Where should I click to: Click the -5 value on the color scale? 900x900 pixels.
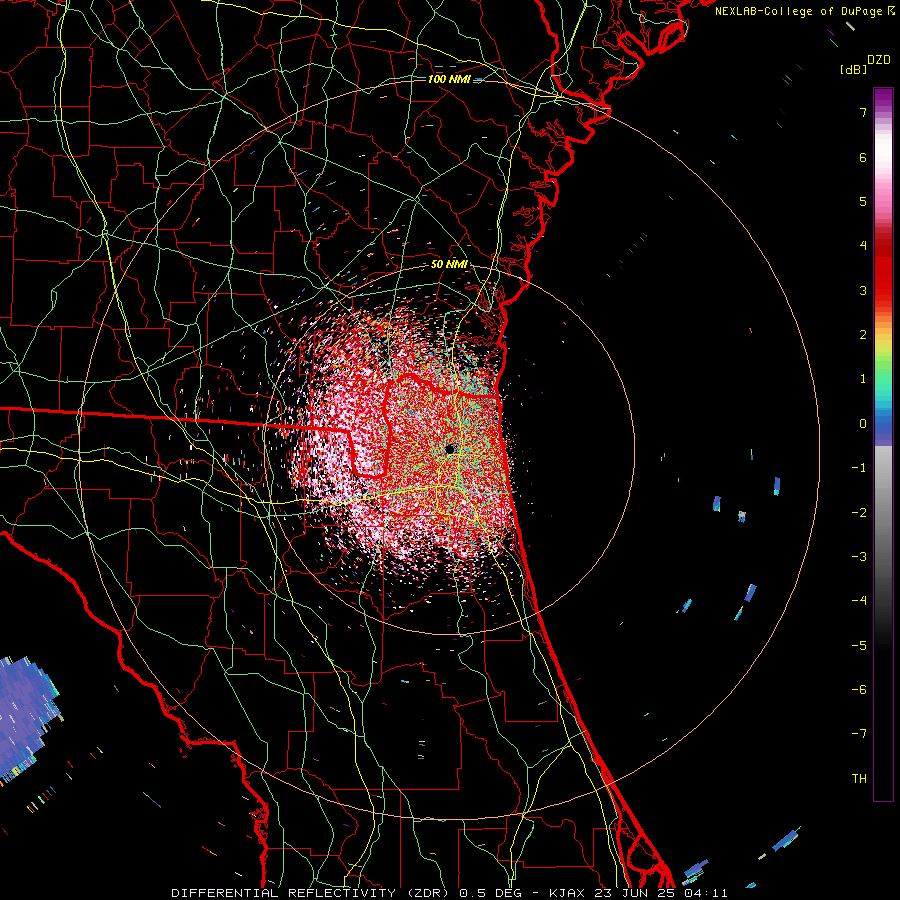pos(859,646)
